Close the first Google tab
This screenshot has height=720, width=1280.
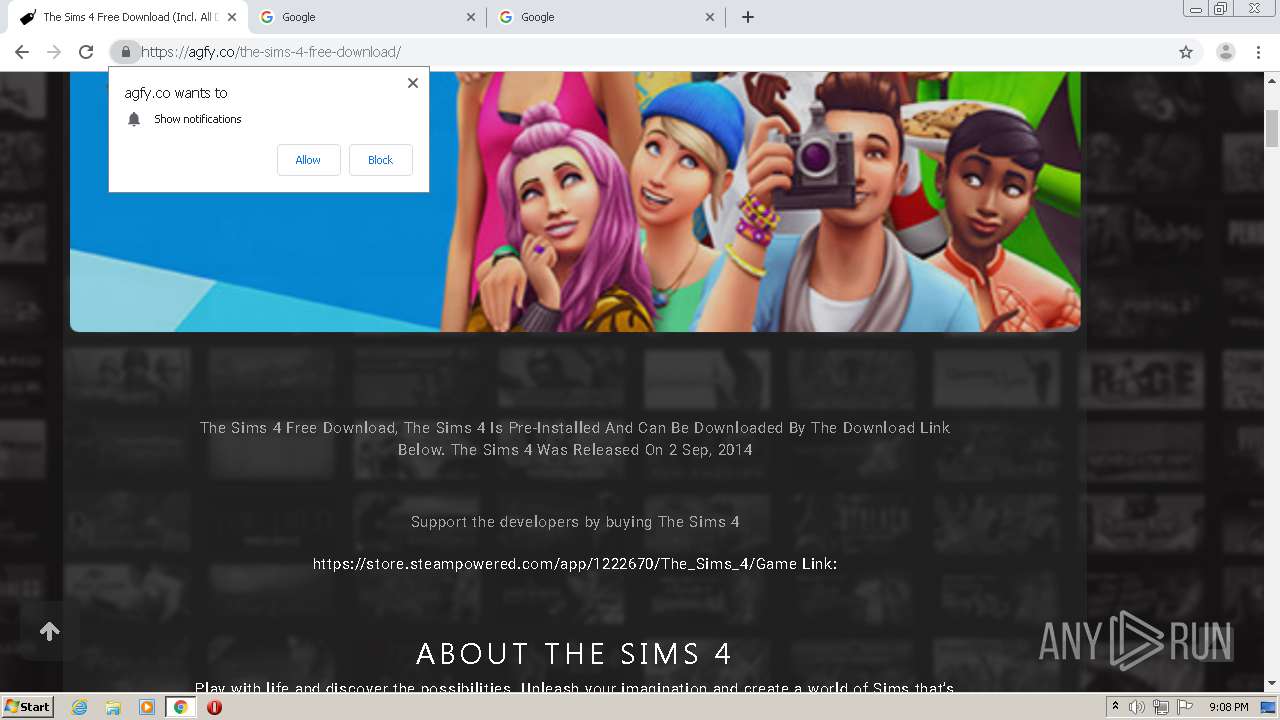(471, 17)
